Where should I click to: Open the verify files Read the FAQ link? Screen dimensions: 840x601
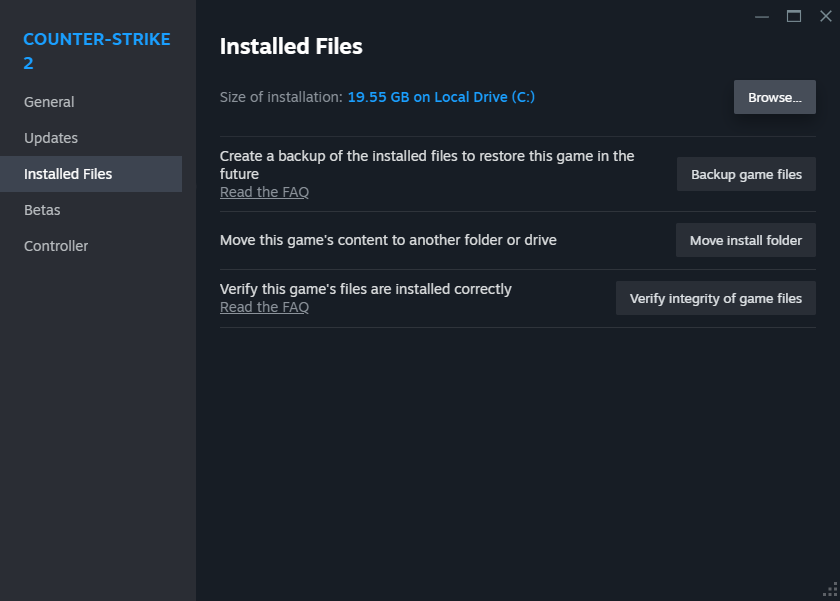pos(264,307)
